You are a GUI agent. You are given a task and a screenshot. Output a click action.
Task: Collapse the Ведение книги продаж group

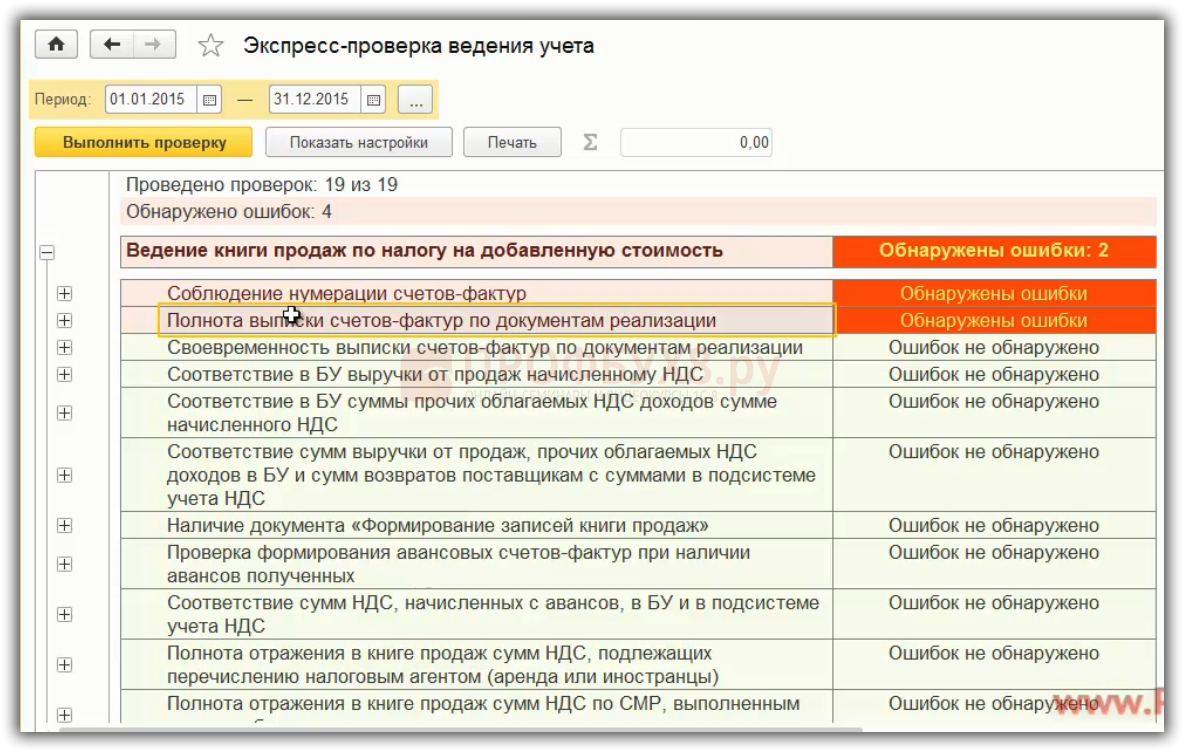coord(47,254)
